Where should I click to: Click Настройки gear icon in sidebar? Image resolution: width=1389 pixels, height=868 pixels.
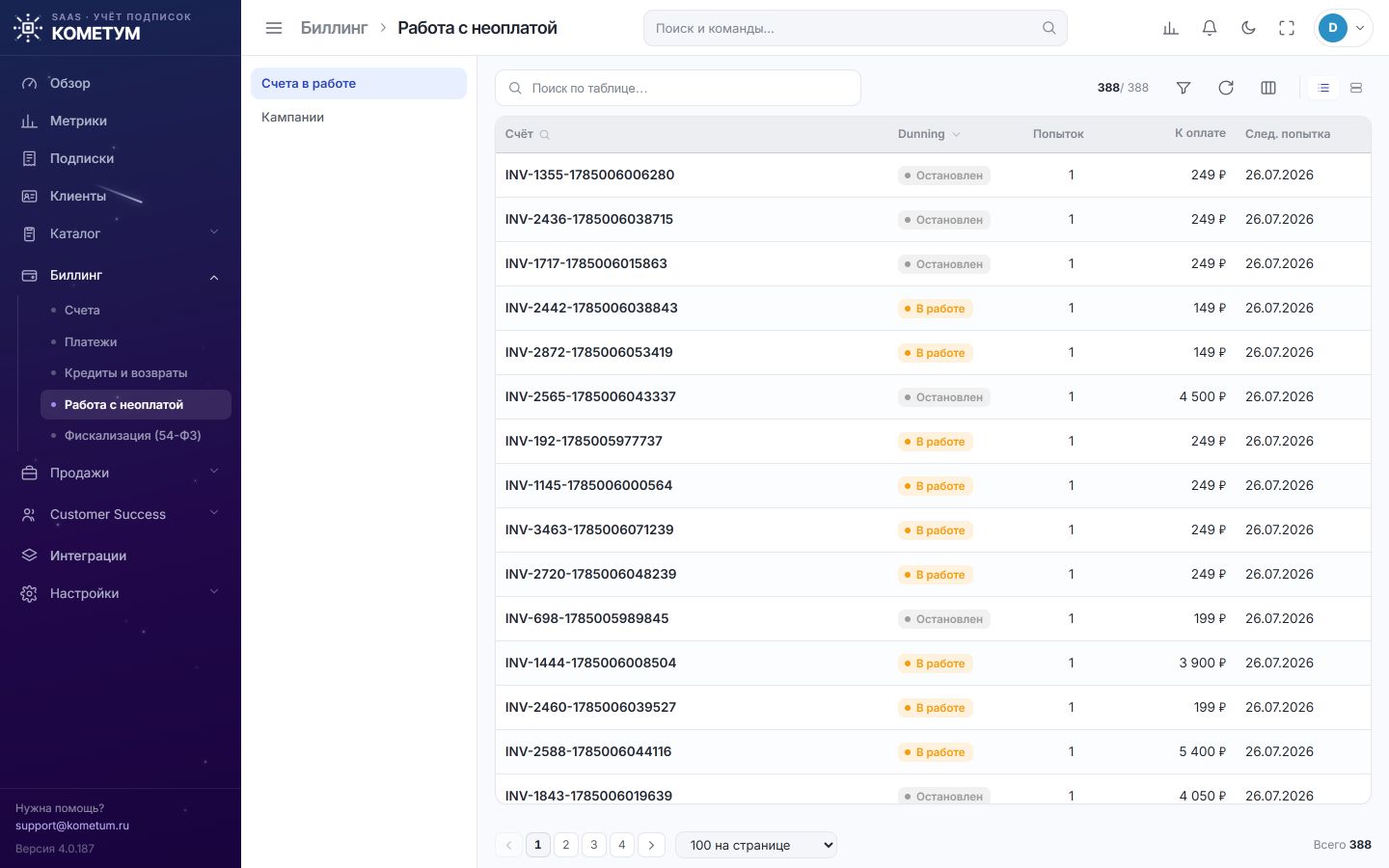click(29, 593)
